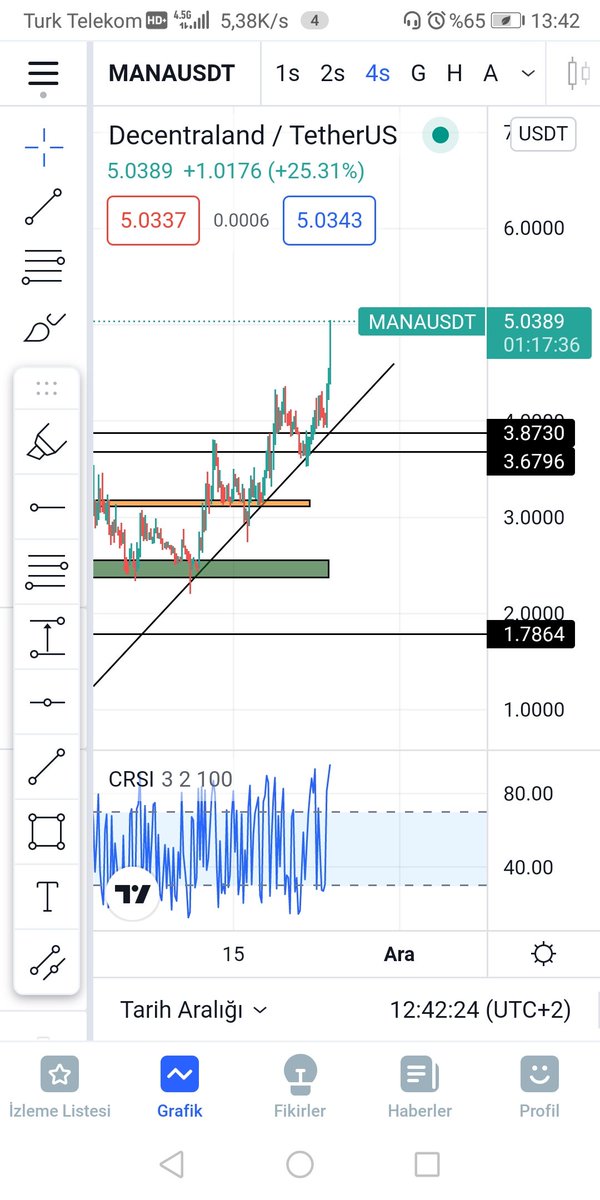Switch to 1s timeframe
The height and width of the screenshot is (1200, 600).
tap(288, 73)
